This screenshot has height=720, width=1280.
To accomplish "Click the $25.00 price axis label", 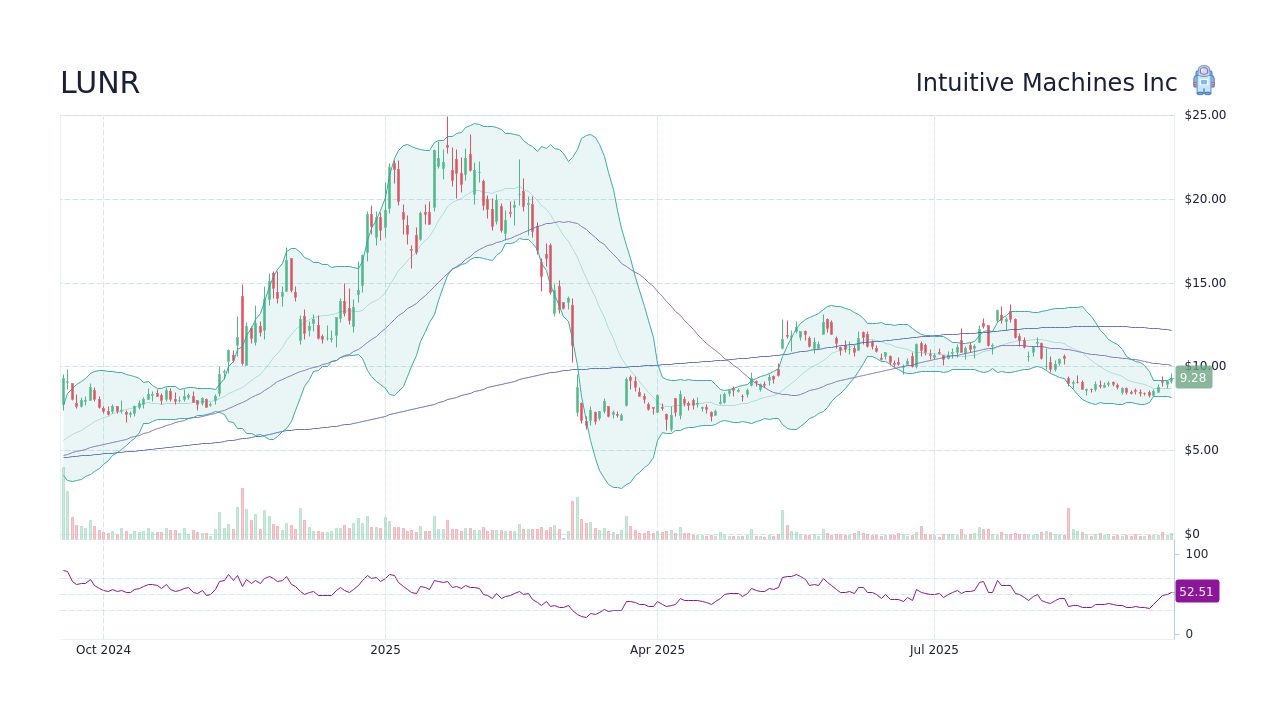I will coord(1205,115).
